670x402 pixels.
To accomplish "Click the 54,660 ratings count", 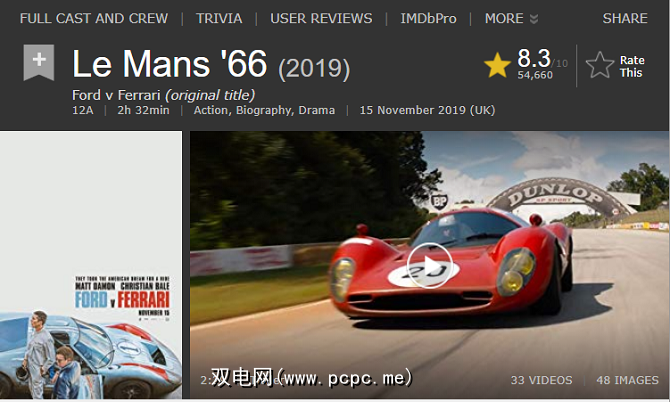I will (x=535, y=75).
